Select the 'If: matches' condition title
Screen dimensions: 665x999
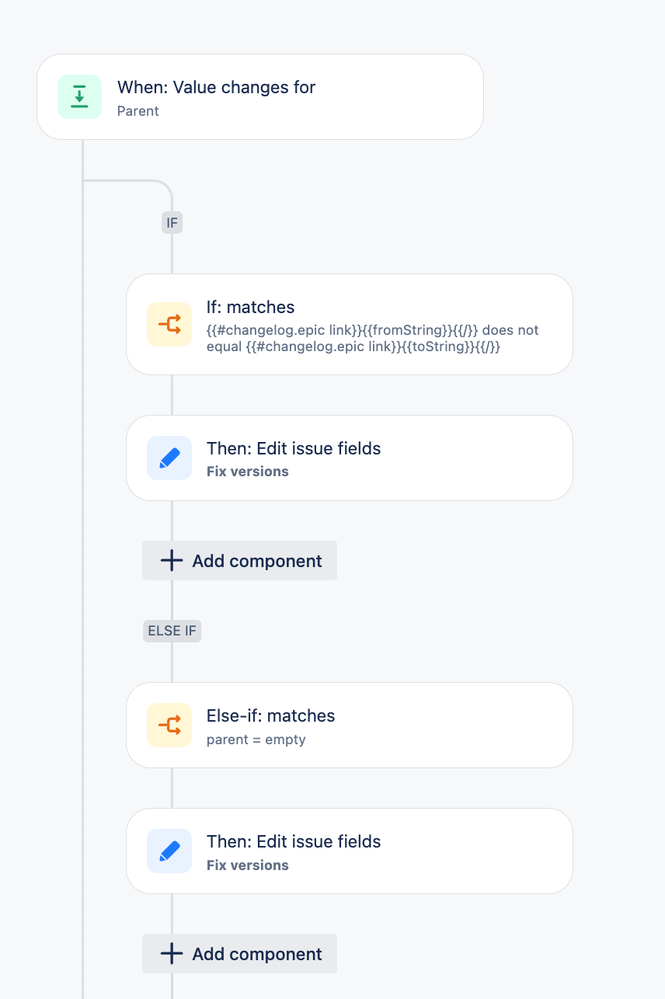250,307
